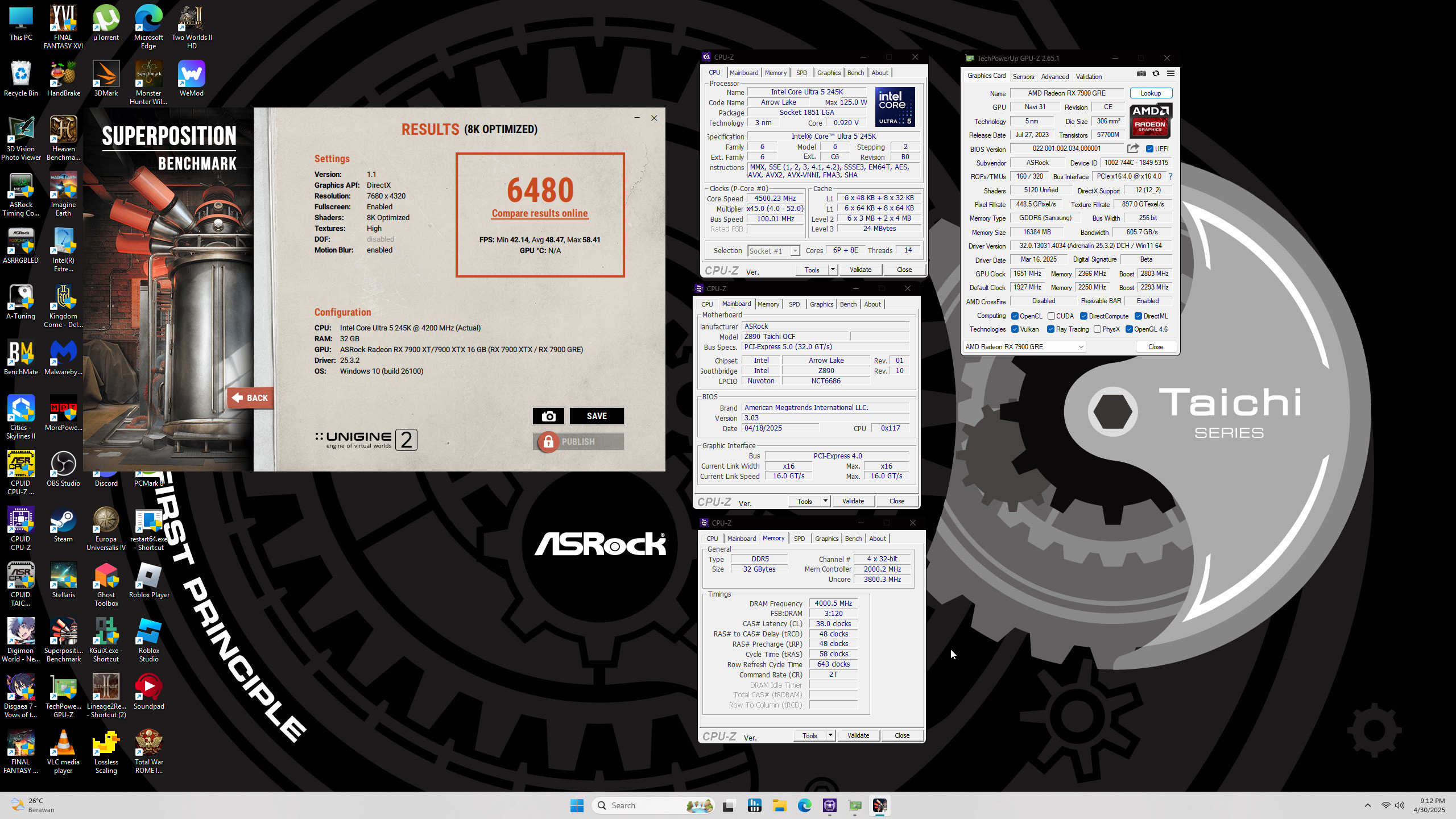
Task: Open the WeMod desktop icon
Action: click(x=191, y=79)
